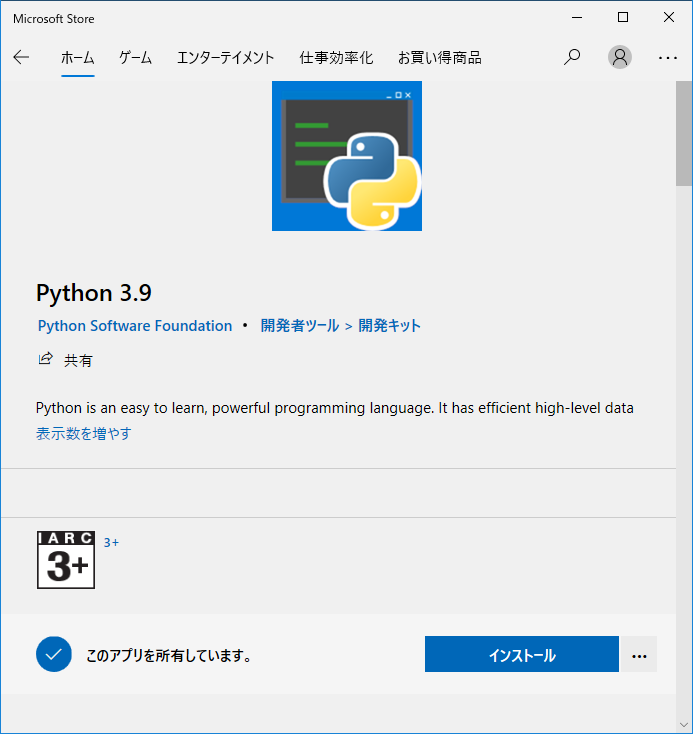Open the user account avatar

click(619, 57)
